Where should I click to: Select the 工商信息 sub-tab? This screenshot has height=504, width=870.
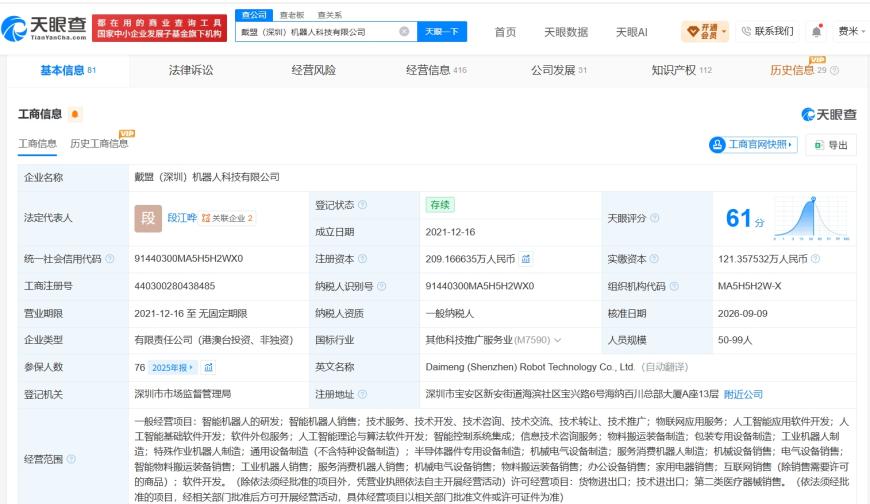pyautogui.click(x=37, y=144)
